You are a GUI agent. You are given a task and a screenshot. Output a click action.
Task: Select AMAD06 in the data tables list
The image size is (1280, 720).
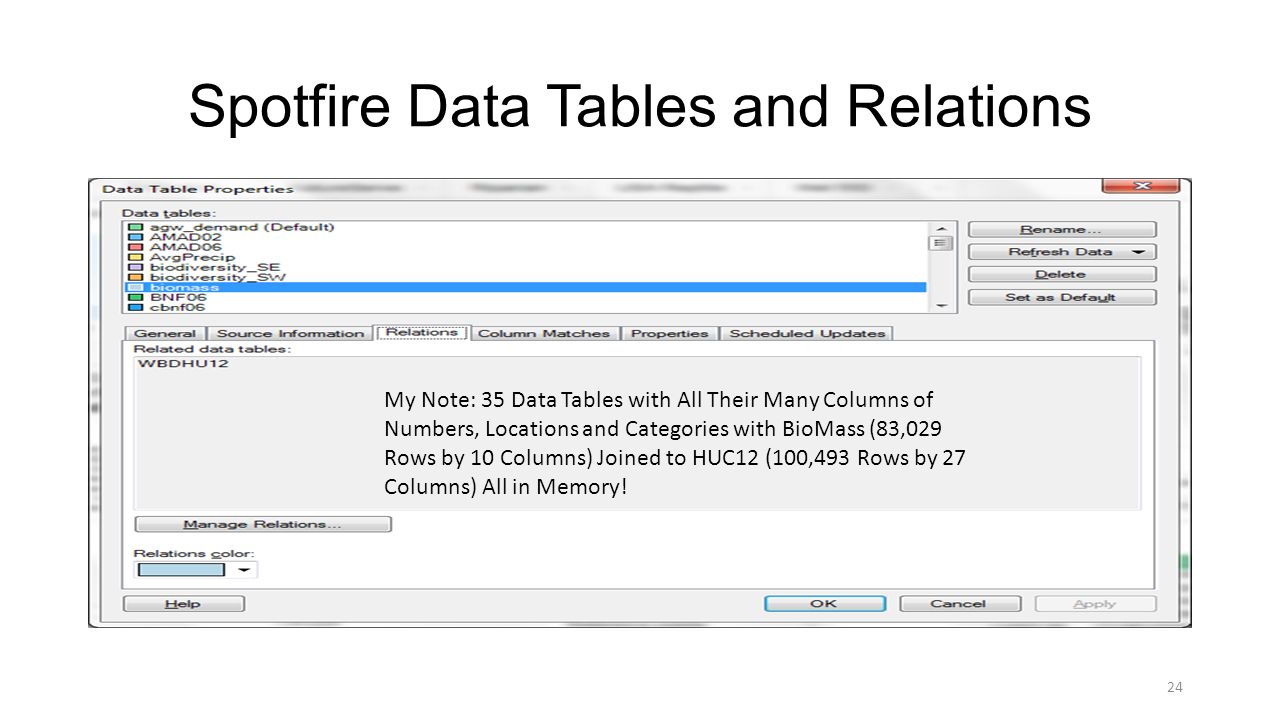click(185, 247)
